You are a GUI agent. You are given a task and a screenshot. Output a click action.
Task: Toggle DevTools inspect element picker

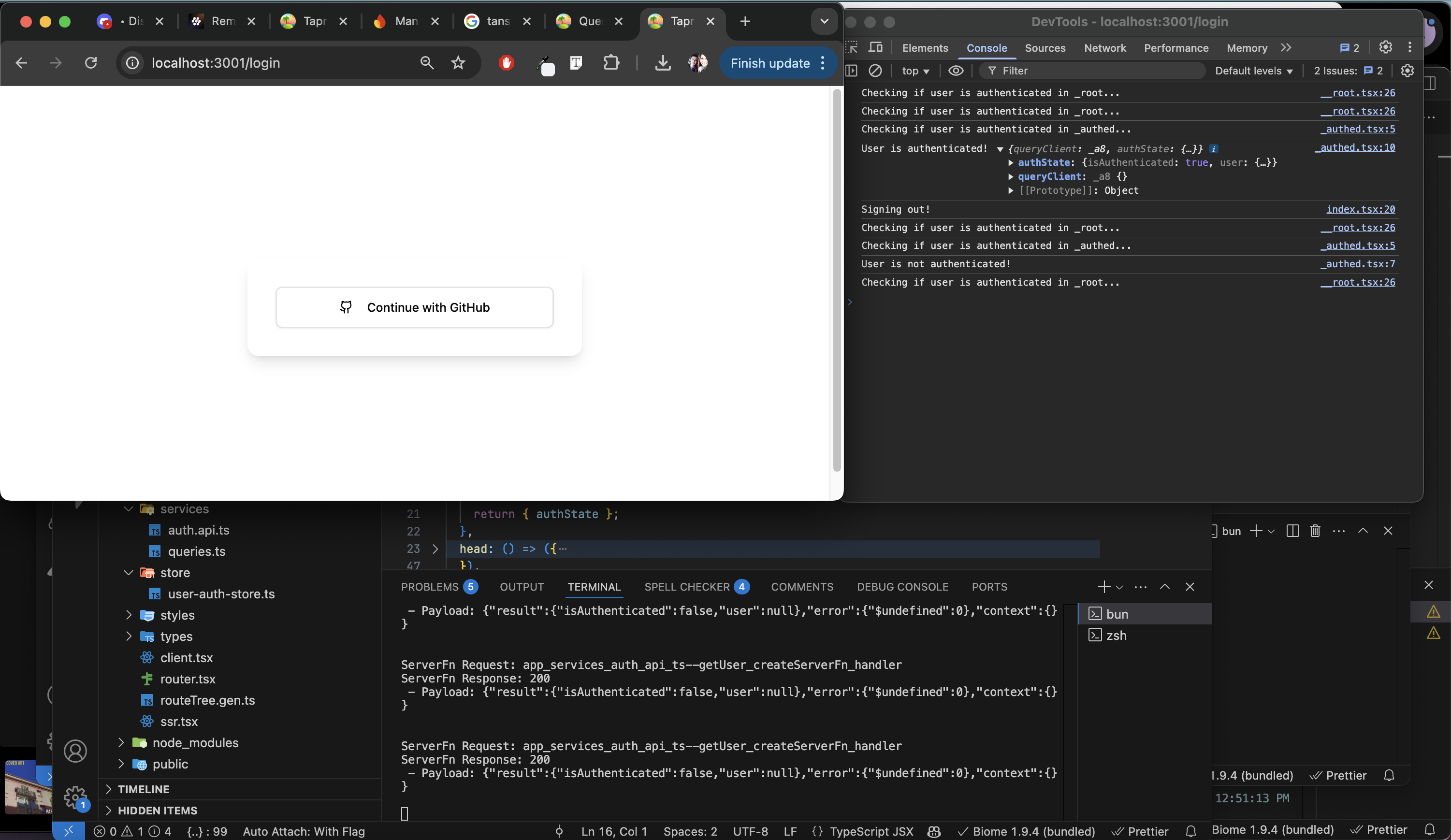[x=852, y=47]
